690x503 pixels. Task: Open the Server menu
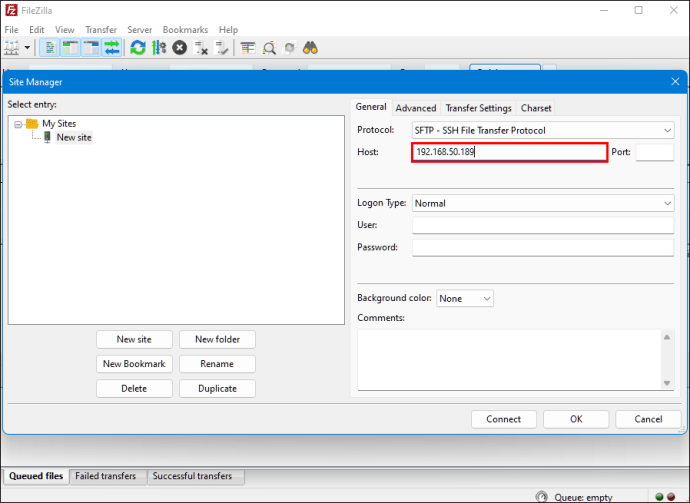[x=139, y=29]
